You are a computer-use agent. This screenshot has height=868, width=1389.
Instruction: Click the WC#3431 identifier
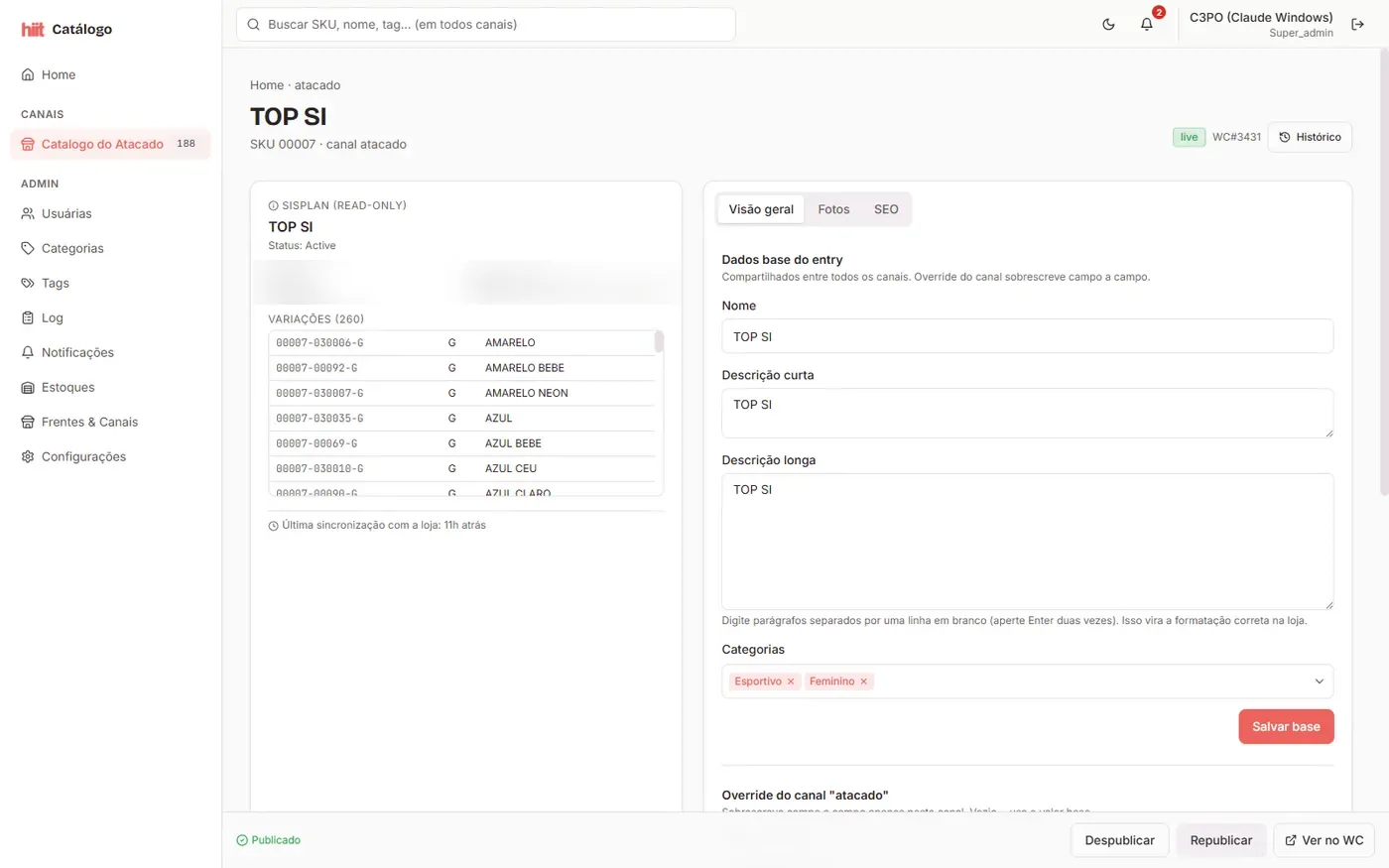1236,137
